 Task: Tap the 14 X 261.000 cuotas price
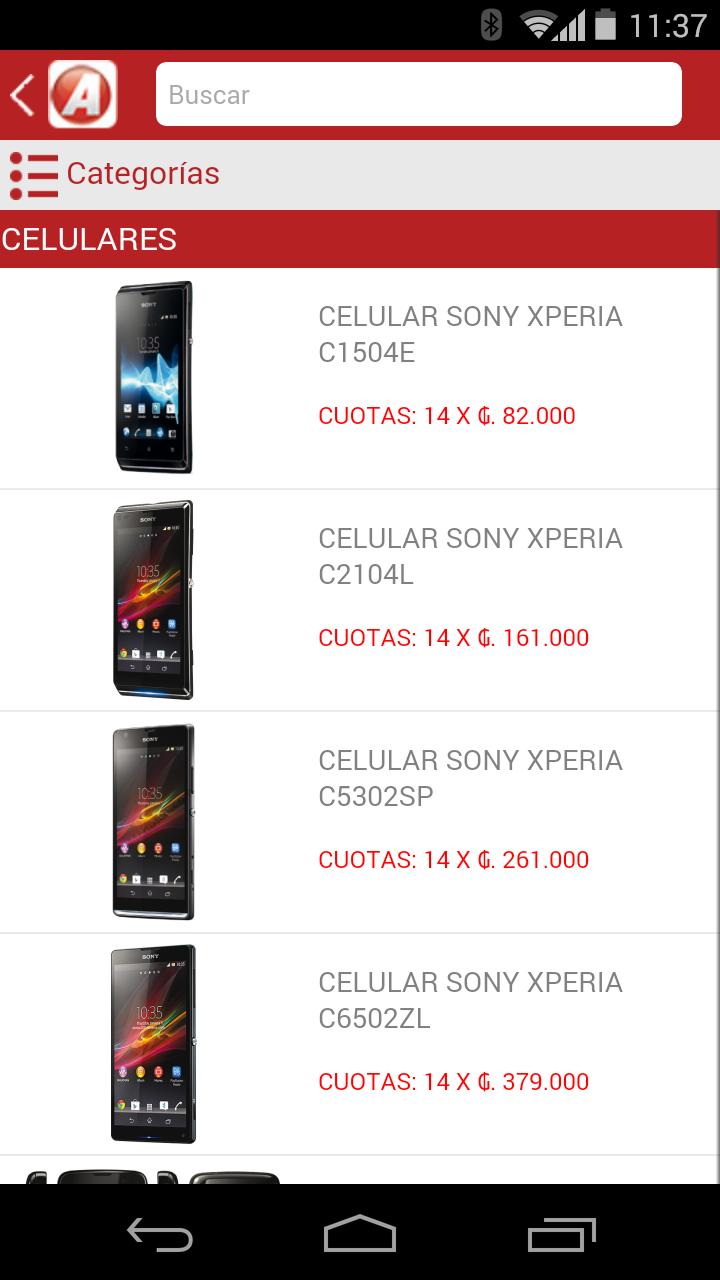[453, 860]
